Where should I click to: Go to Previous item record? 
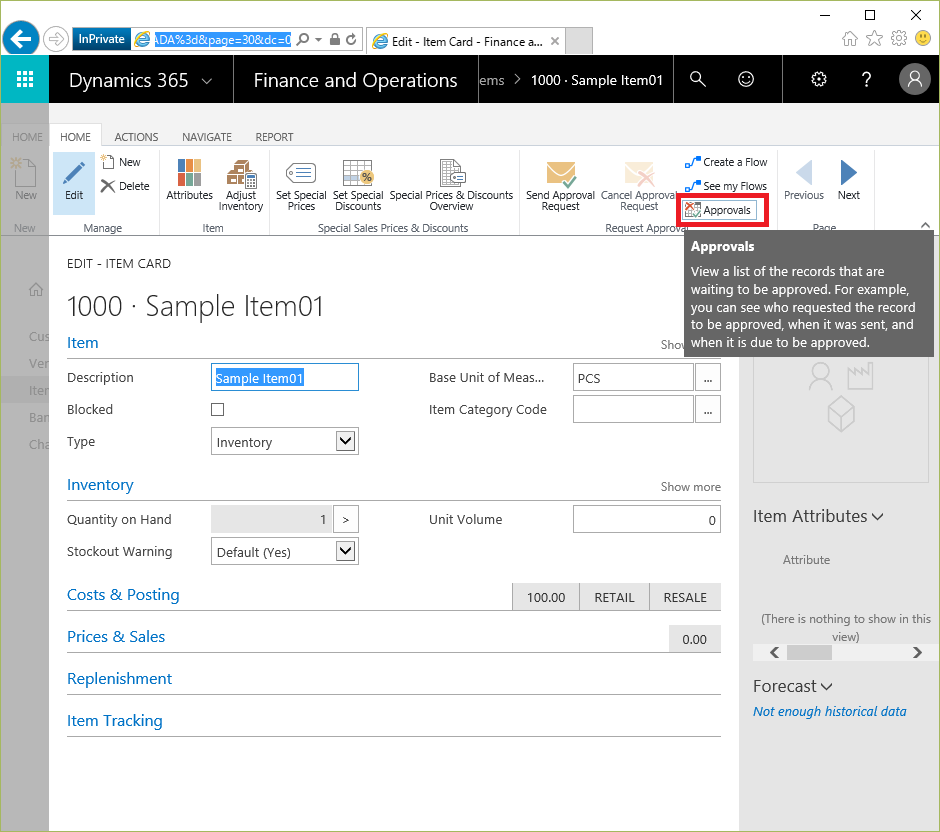point(804,180)
